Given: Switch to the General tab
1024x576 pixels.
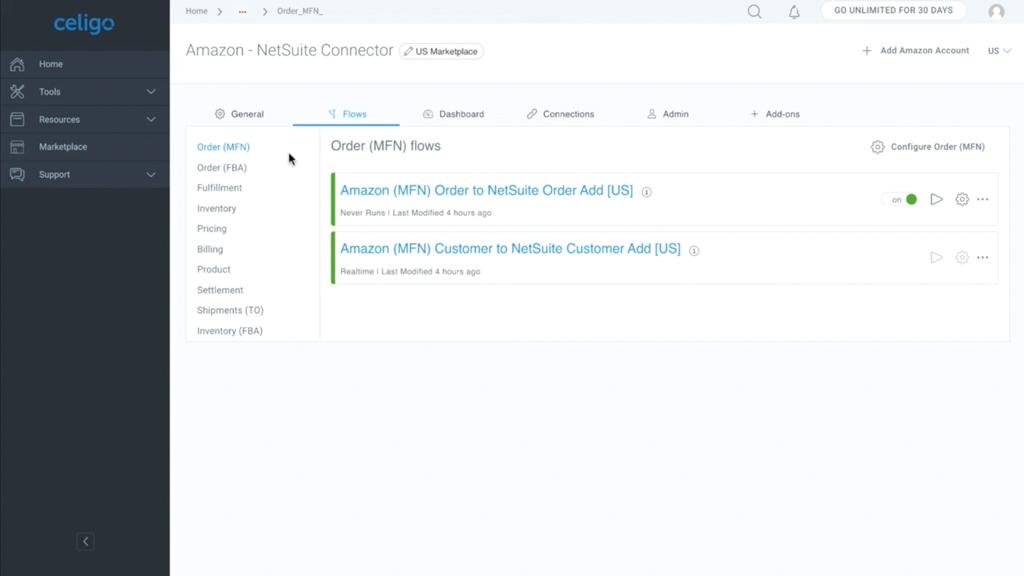Looking at the screenshot, I should pyautogui.click(x=240, y=114).
